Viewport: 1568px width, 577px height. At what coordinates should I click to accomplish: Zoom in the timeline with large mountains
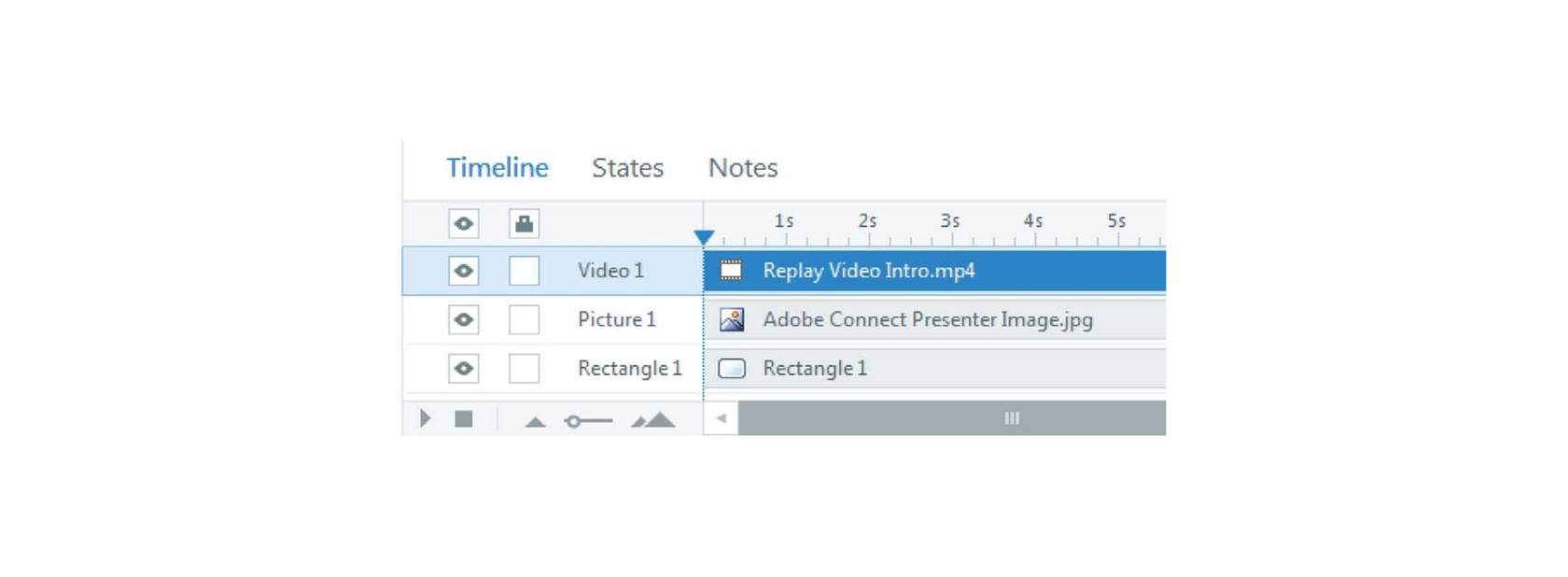[653, 419]
